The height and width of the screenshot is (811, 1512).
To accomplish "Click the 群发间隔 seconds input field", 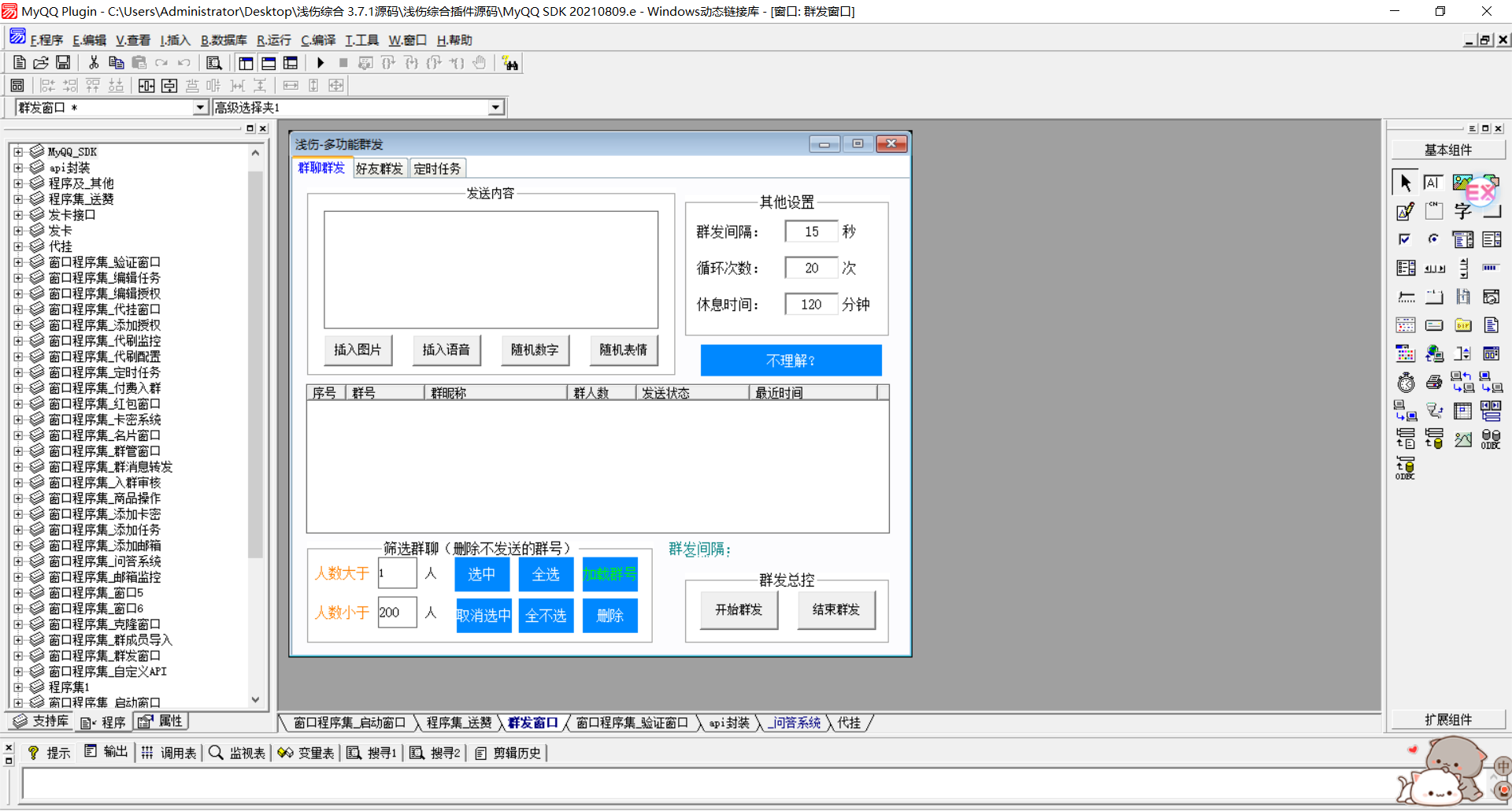I will point(811,231).
